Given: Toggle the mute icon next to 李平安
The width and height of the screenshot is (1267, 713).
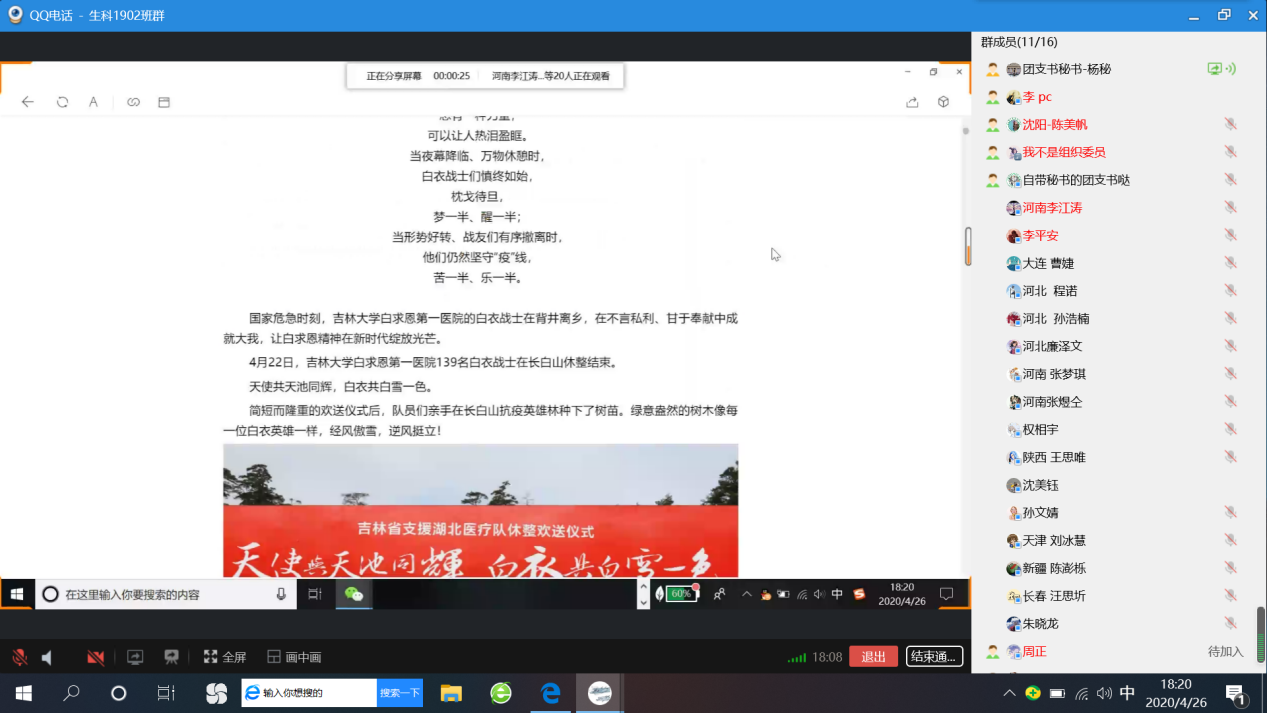Looking at the screenshot, I should [1230, 236].
